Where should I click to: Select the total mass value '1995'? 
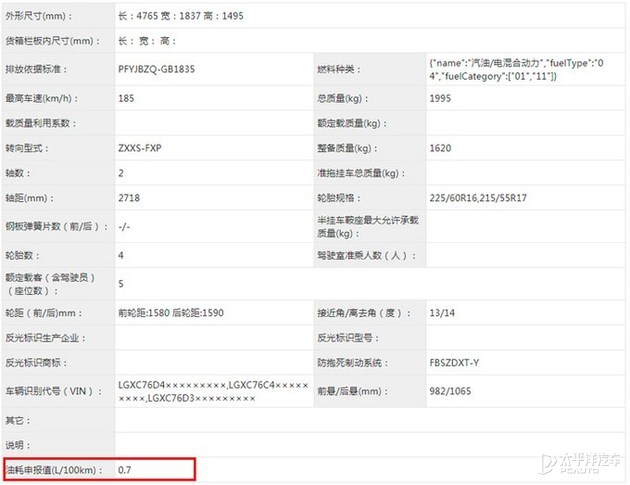pyautogui.click(x=440, y=98)
